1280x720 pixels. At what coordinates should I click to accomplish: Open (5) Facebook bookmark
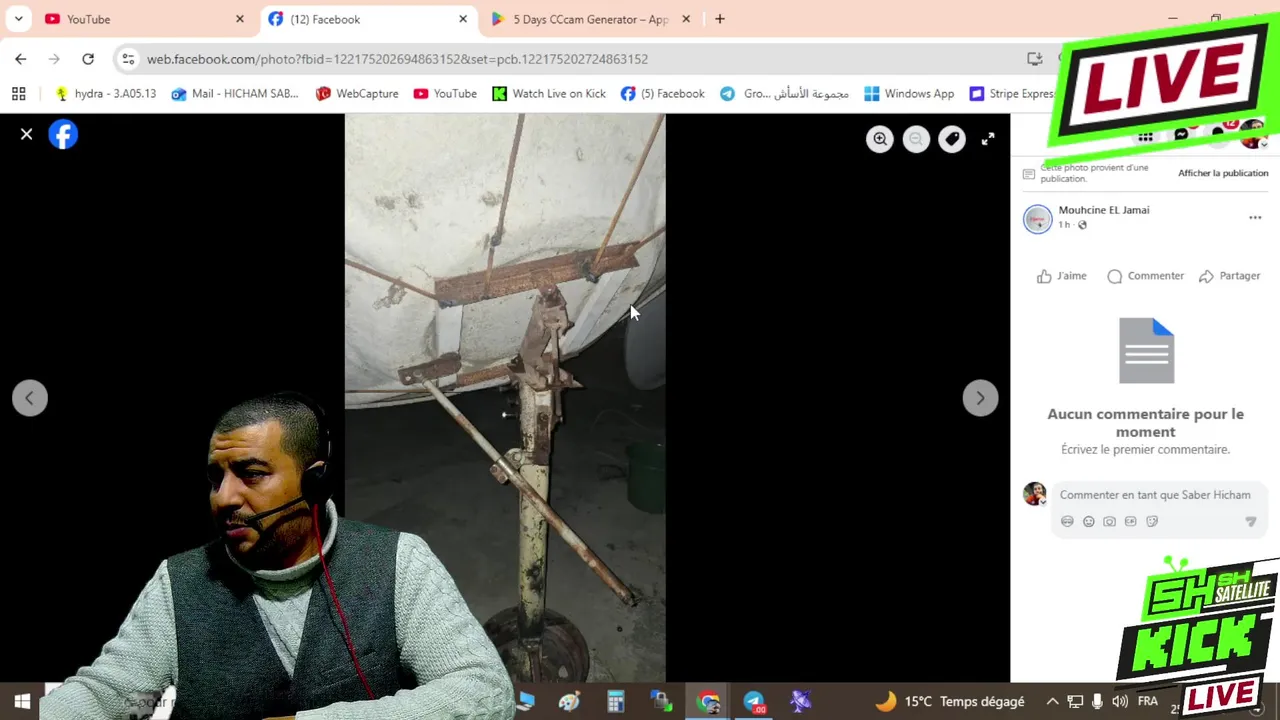(x=662, y=94)
